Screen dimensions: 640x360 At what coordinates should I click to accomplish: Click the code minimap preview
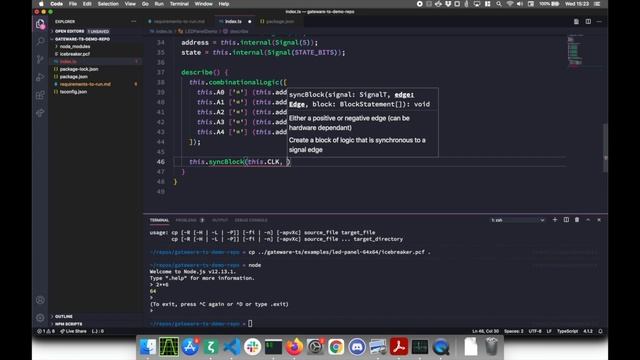pyautogui.click(x=576, y=51)
